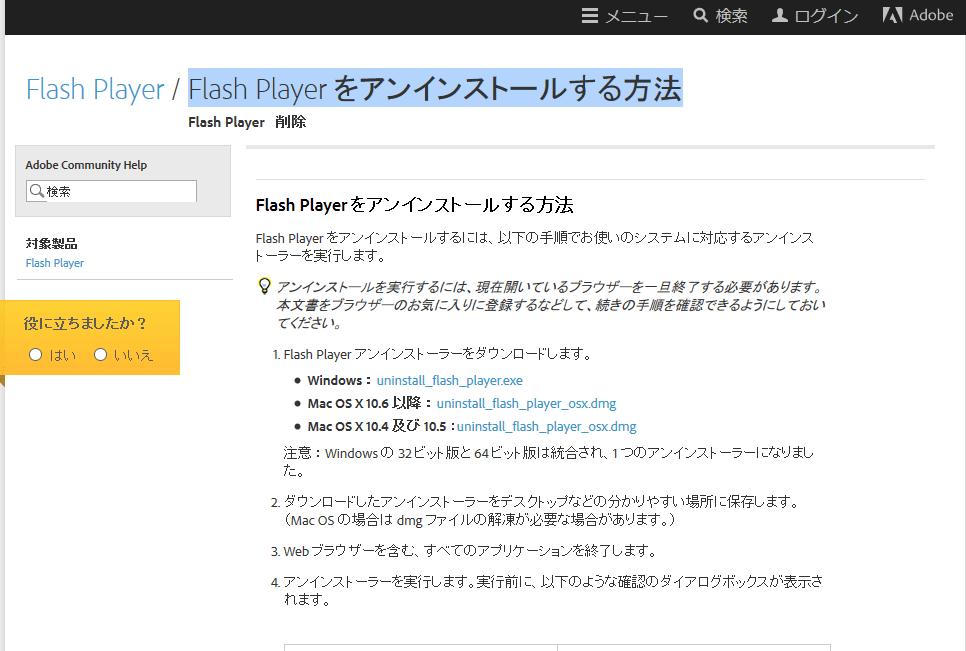Click the Adobe logo icon
966x651 pixels.
click(892, 15)
